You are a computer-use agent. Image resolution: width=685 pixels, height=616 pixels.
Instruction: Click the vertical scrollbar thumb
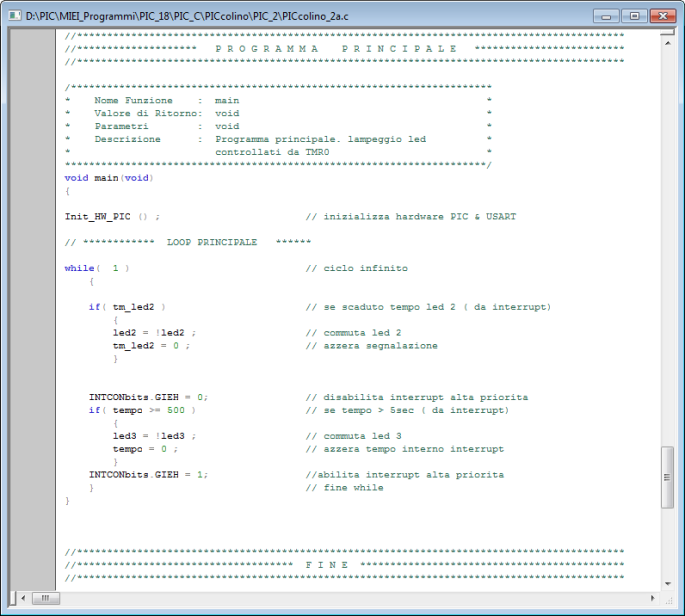coord(668,478)
